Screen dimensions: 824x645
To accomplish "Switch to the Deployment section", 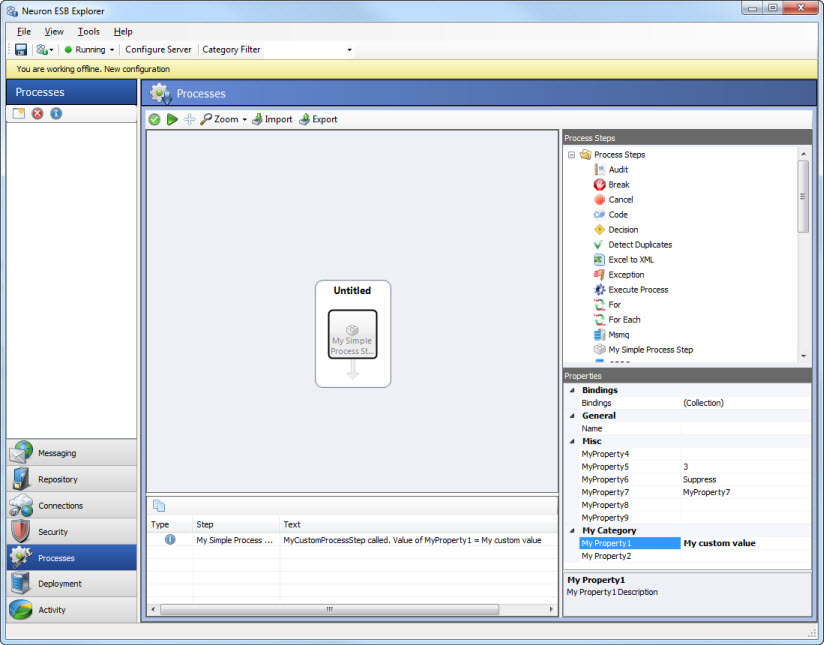I will click(x=71, y=583).
